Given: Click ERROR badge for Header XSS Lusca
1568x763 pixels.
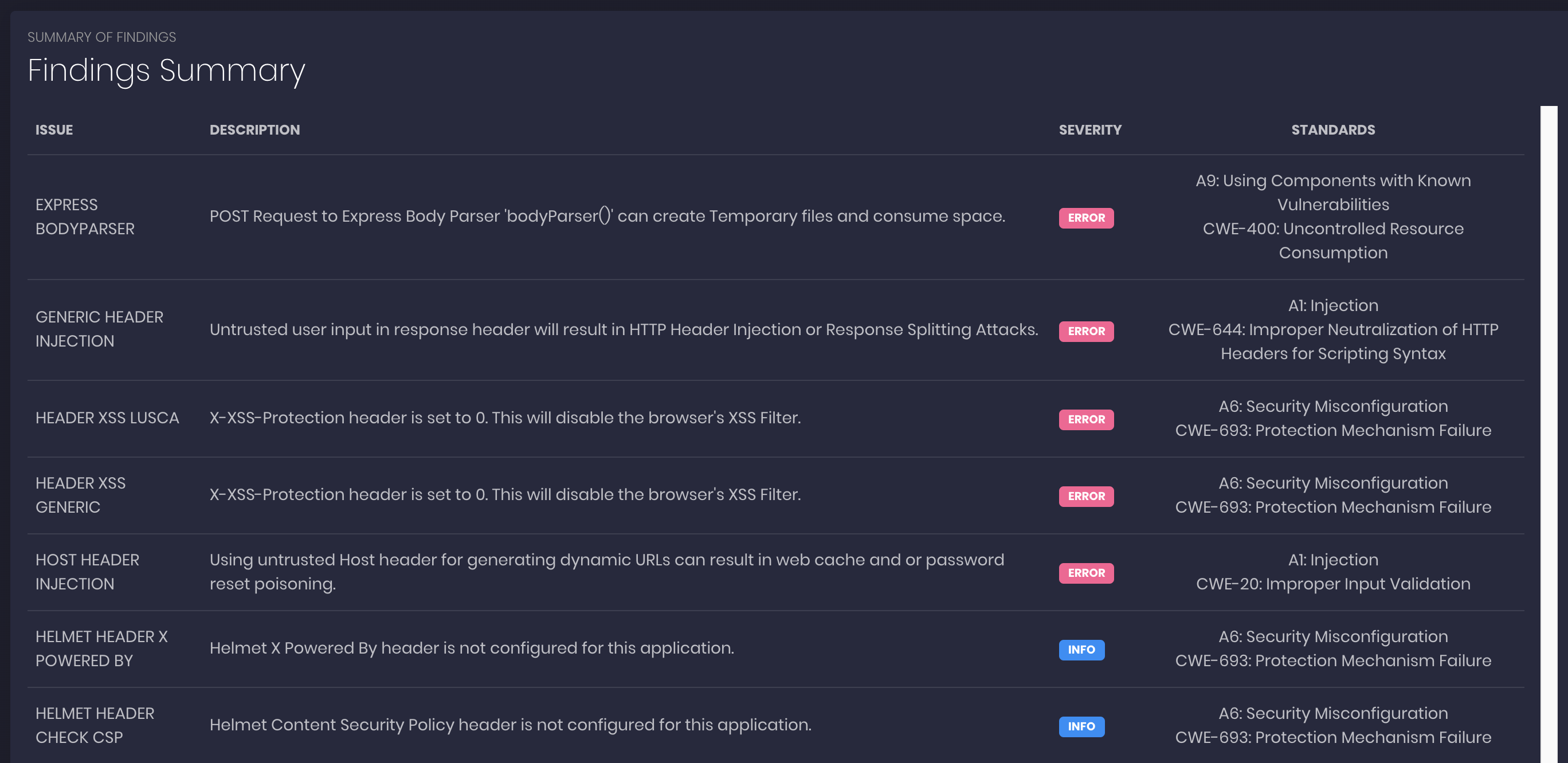Looking at the screenshot, I should click(x=1086, y=419).
